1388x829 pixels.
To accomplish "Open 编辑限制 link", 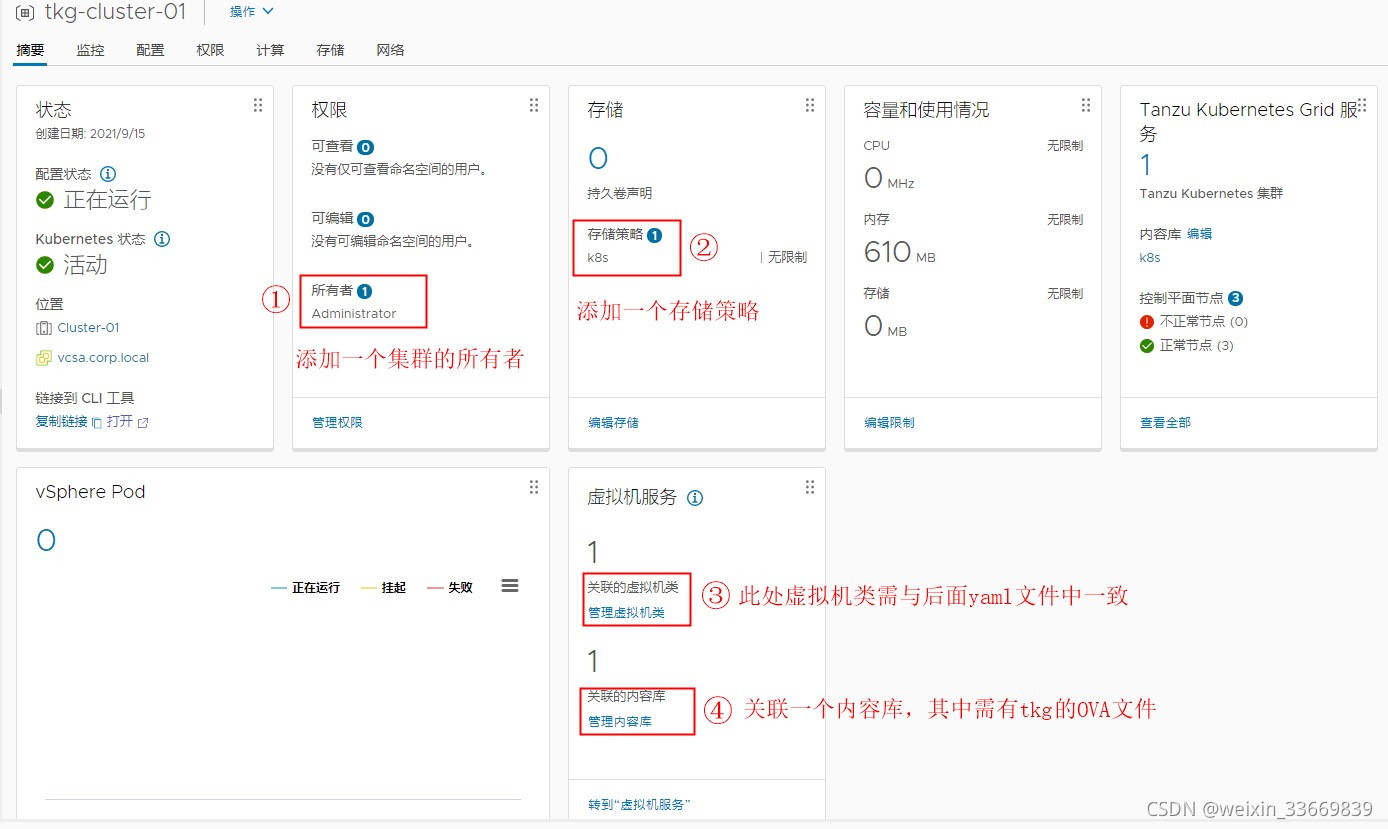I will tap(889, 423).
